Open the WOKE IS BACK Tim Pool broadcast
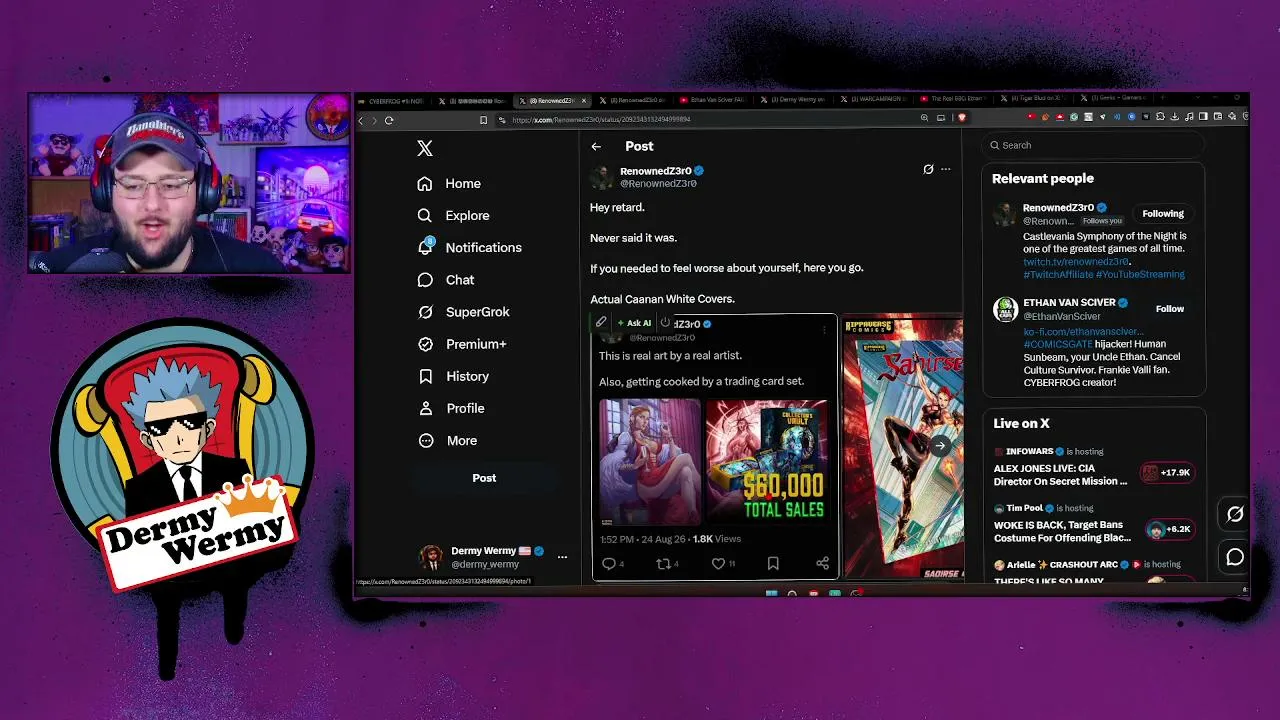Viewport: 1280px width, 720px height. (x=1062, y=532)
